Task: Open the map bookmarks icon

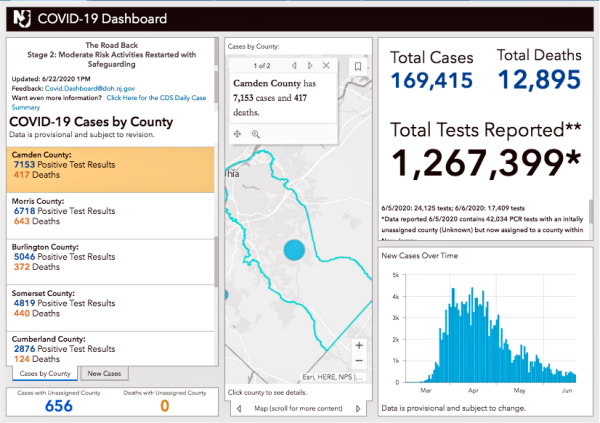Action: (357, 66)
